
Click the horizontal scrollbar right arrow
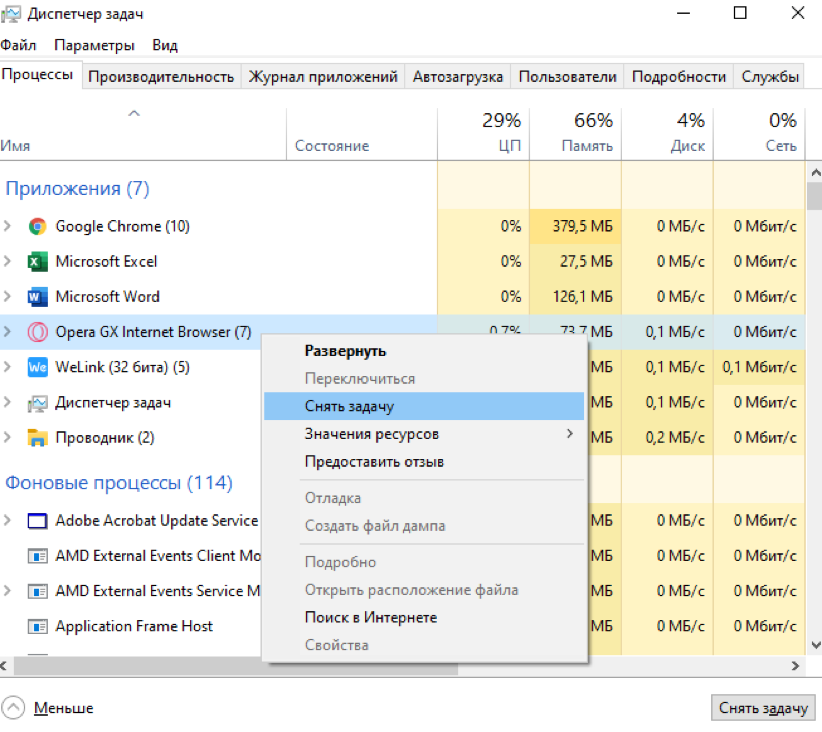(795, 666)
